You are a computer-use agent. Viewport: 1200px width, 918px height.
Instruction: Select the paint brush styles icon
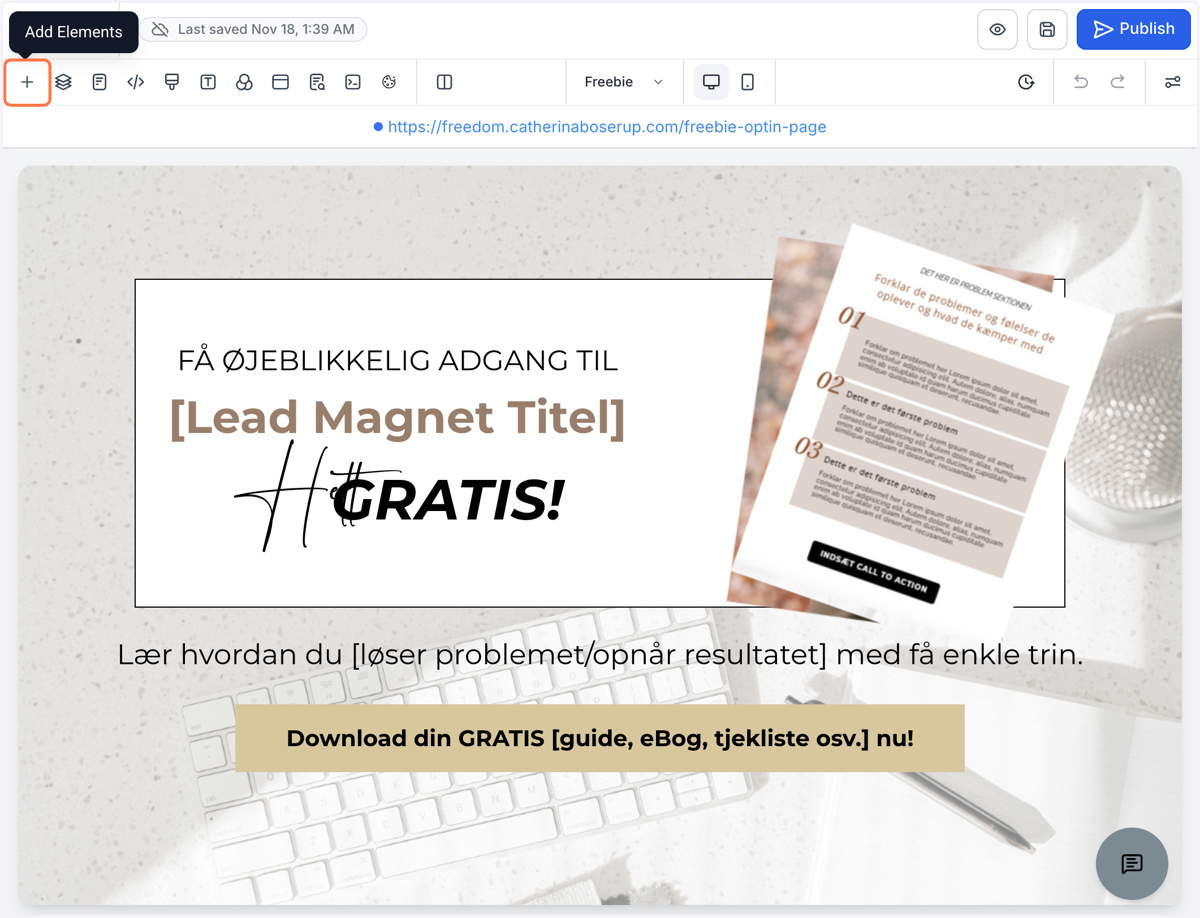pos(172,82)
